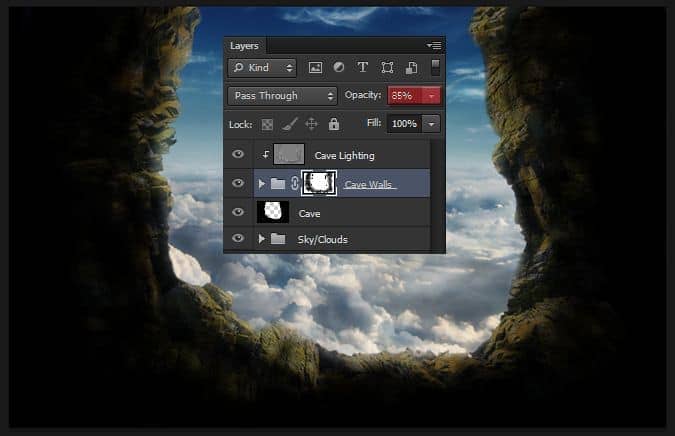Filter layers by pixel layers icon
Image resolution: width=675 pixels, height=436 pixels.
[315, 68]
